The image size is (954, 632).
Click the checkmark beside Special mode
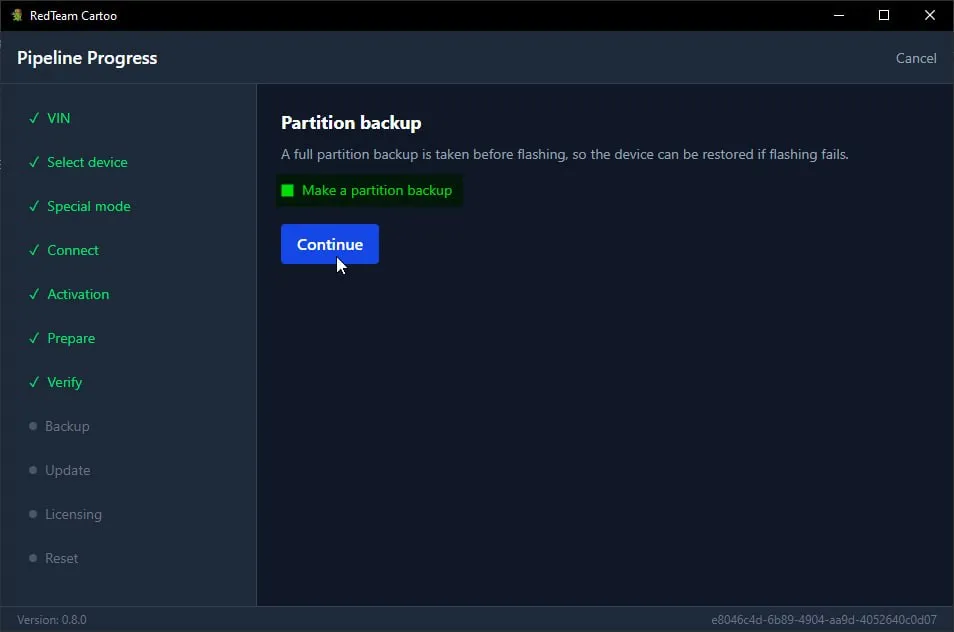point(34,206)
